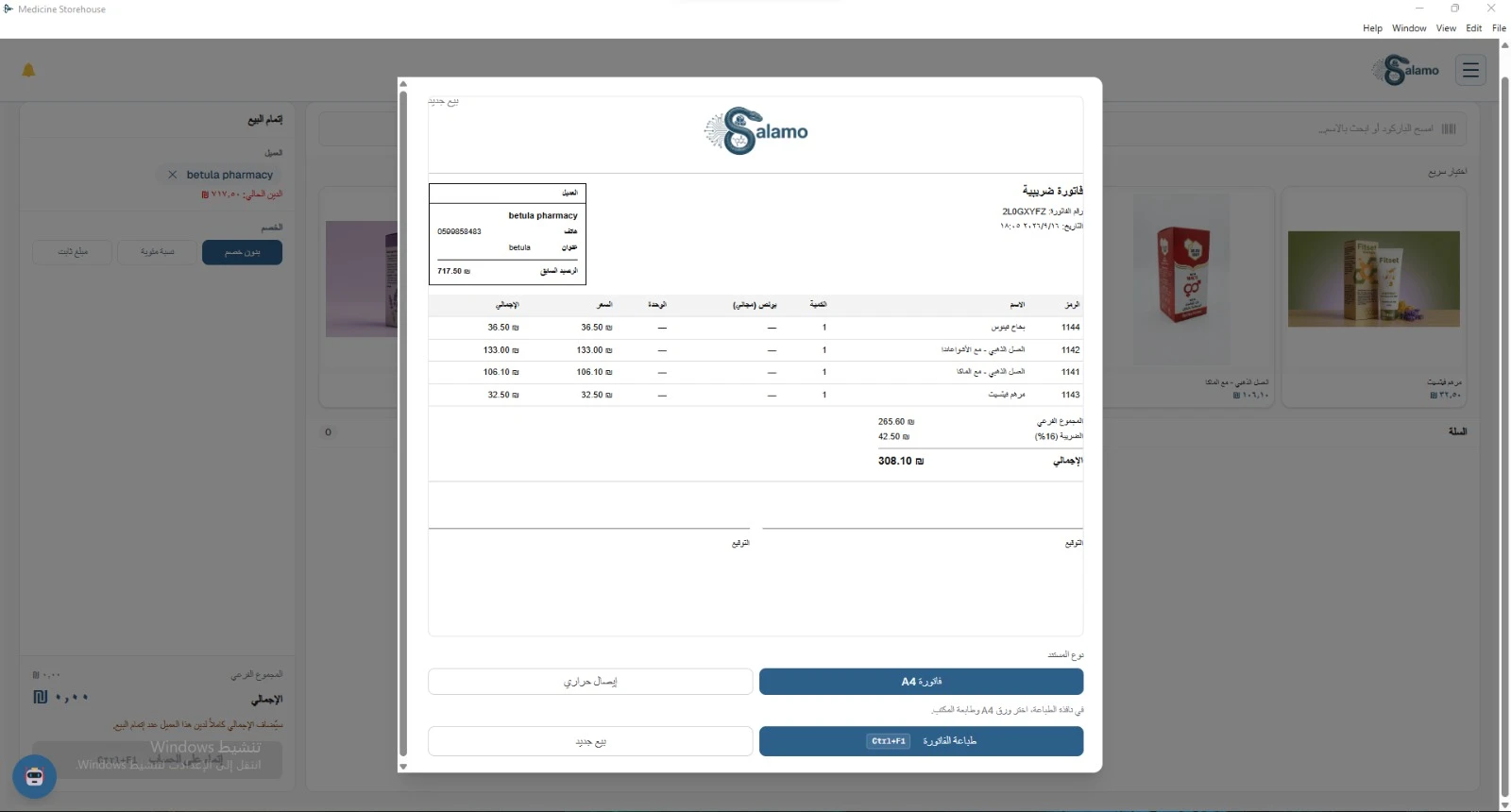The height and width of the screenshot is (812, 1511).
Task: Click betula pharmacy name in invoice customer box
Action: (543, 215)
